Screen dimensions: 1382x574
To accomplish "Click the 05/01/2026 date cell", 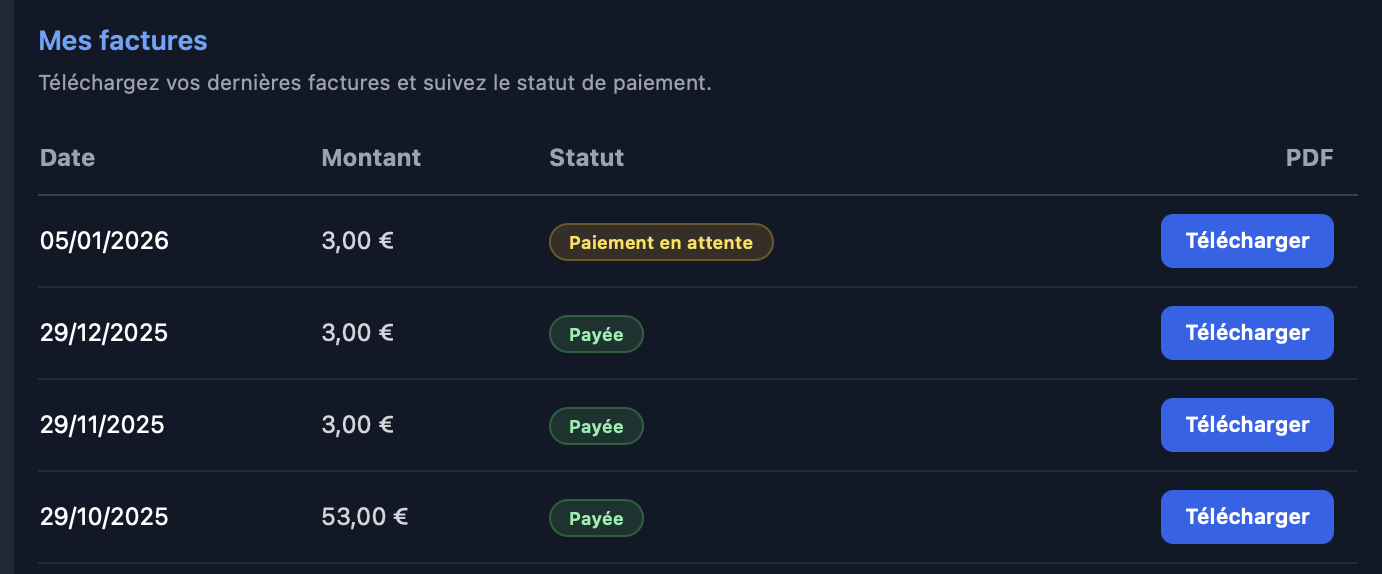I will coord(104,241).
